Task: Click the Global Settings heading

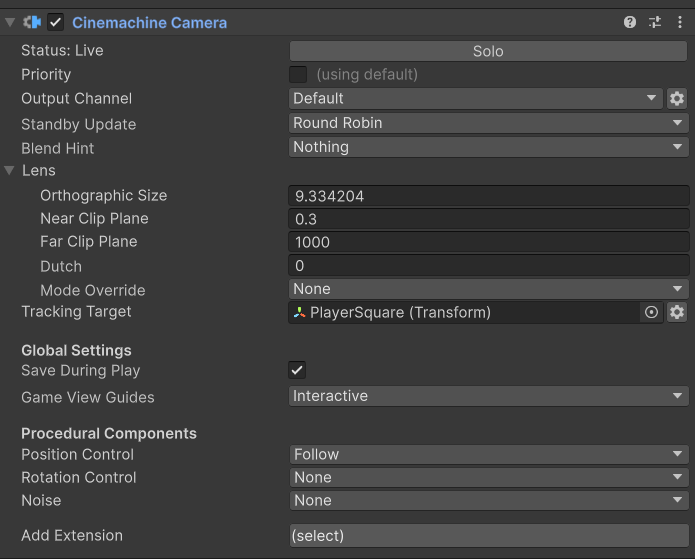Action: tap(76, 351)
